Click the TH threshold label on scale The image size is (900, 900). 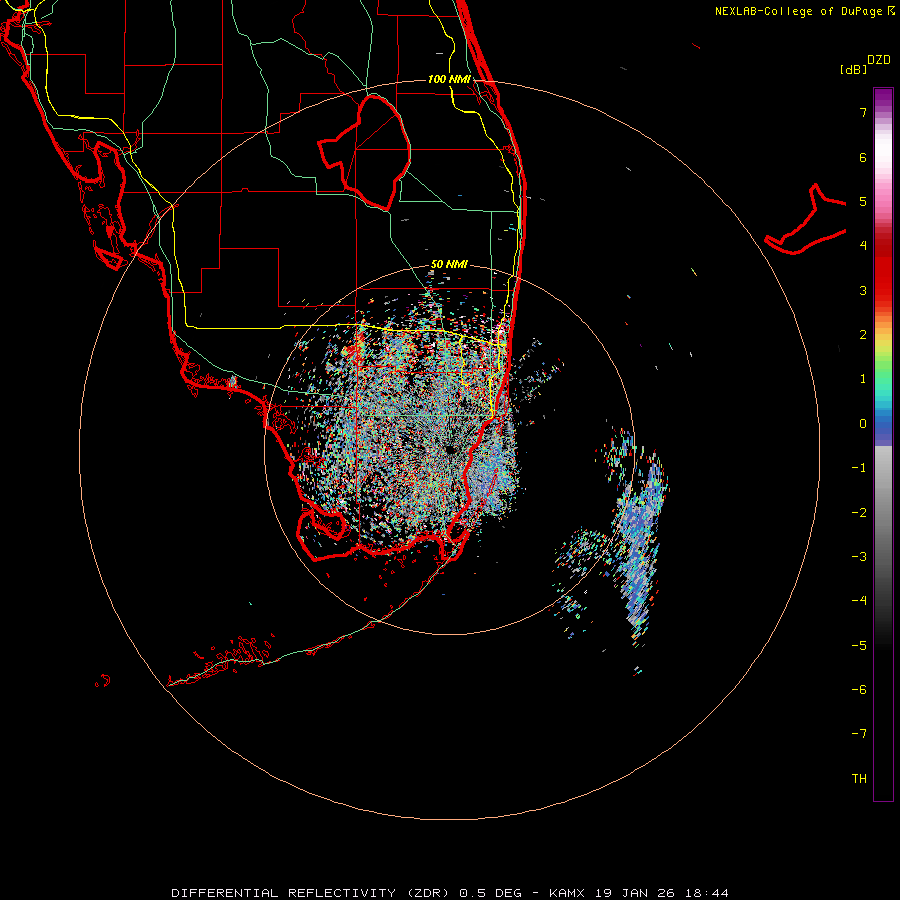859,779
